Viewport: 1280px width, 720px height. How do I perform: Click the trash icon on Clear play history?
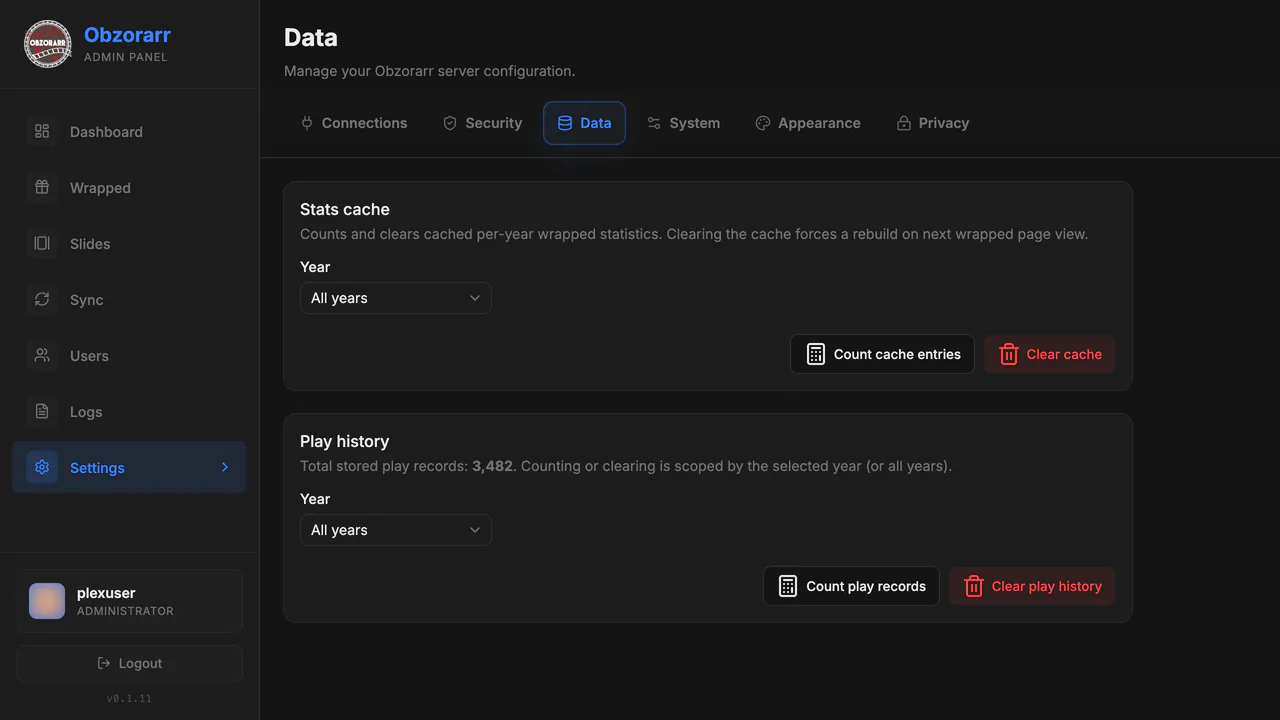[974, 586]
